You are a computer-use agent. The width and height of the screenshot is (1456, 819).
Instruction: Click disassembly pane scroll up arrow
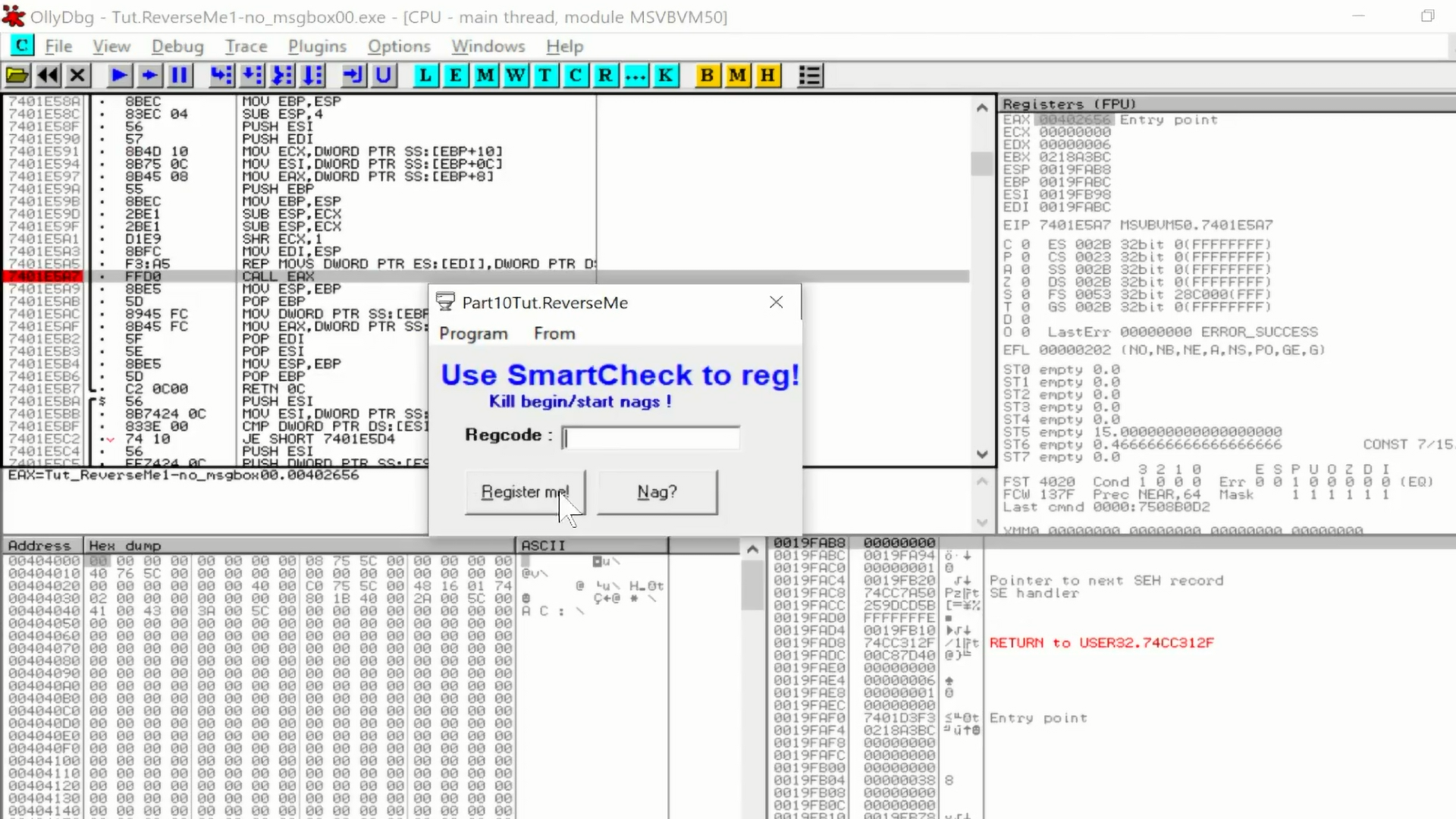(x=982, y=108)
